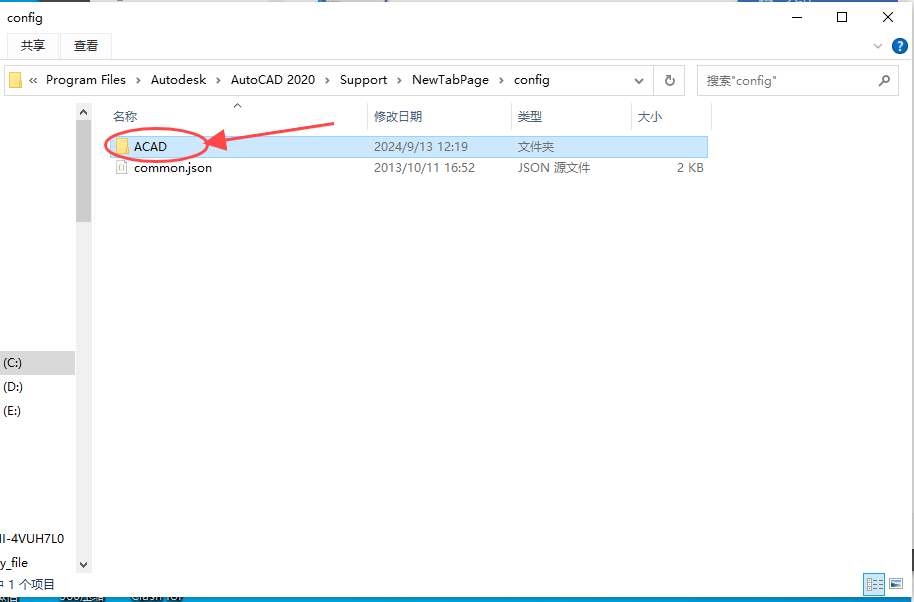Viewport: 914px width, 602px height.
Task: Go to Program Files breadcrumb
Action: [x=86, y=80]
